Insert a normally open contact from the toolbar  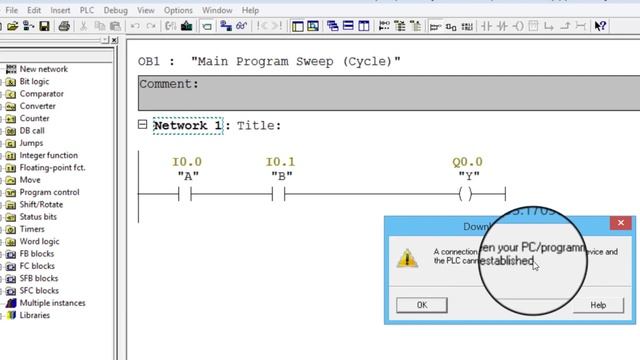coord(486,27)
